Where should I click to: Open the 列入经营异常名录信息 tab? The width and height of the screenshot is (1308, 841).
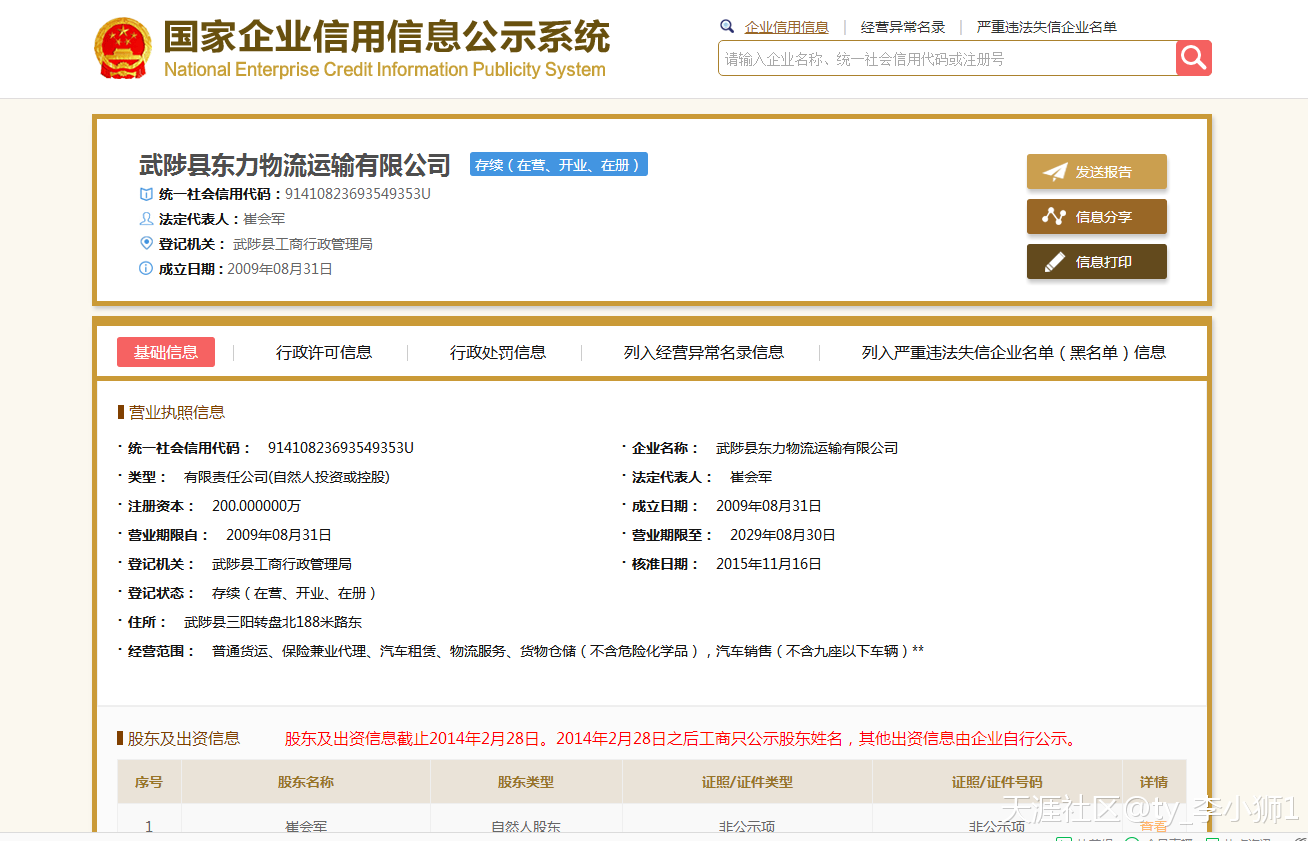pos(704,352)
